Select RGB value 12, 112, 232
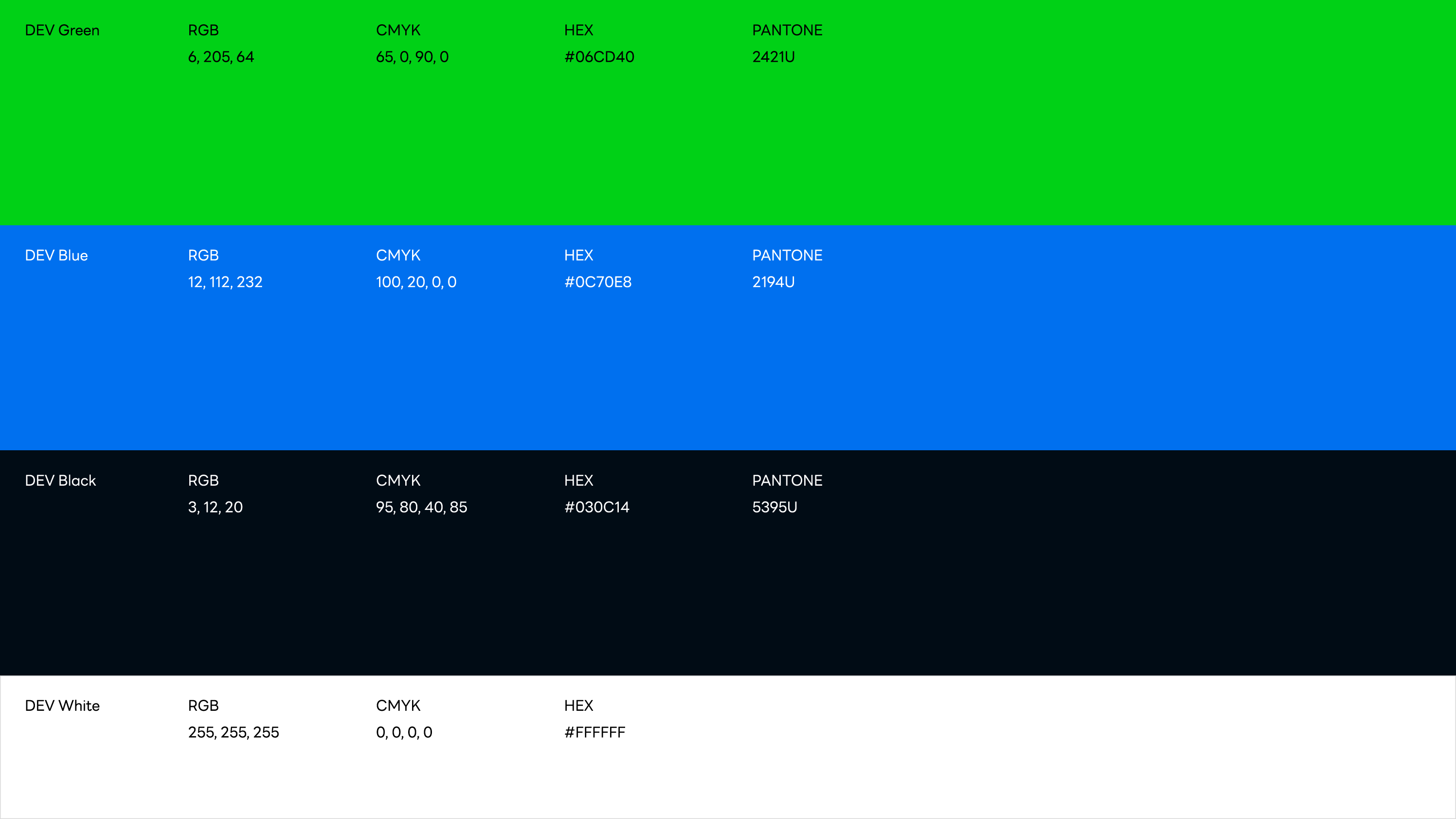Viewport: 1456px width, 819px height. point(225,282)
